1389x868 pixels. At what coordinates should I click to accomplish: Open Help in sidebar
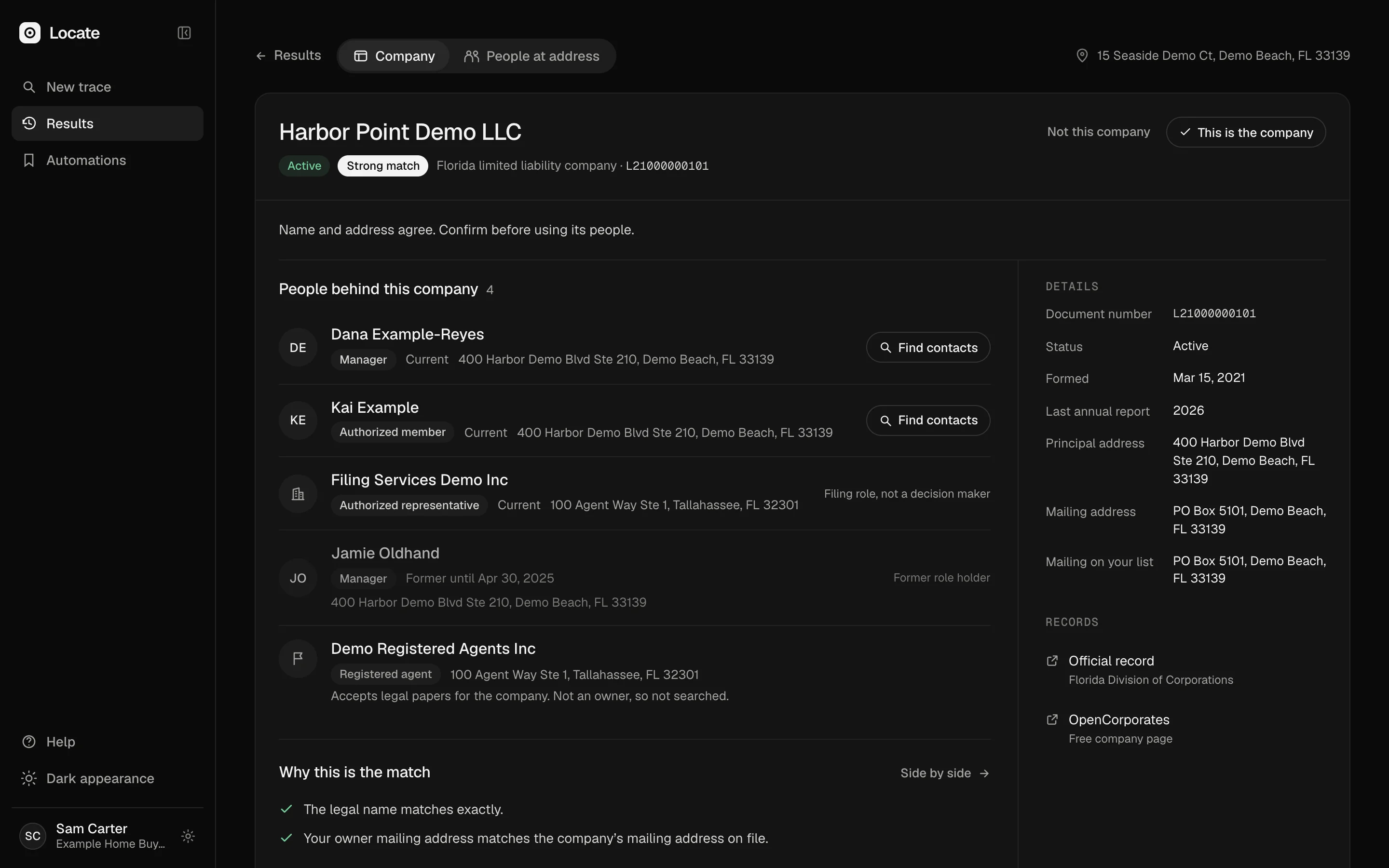[x=108, y=742]
